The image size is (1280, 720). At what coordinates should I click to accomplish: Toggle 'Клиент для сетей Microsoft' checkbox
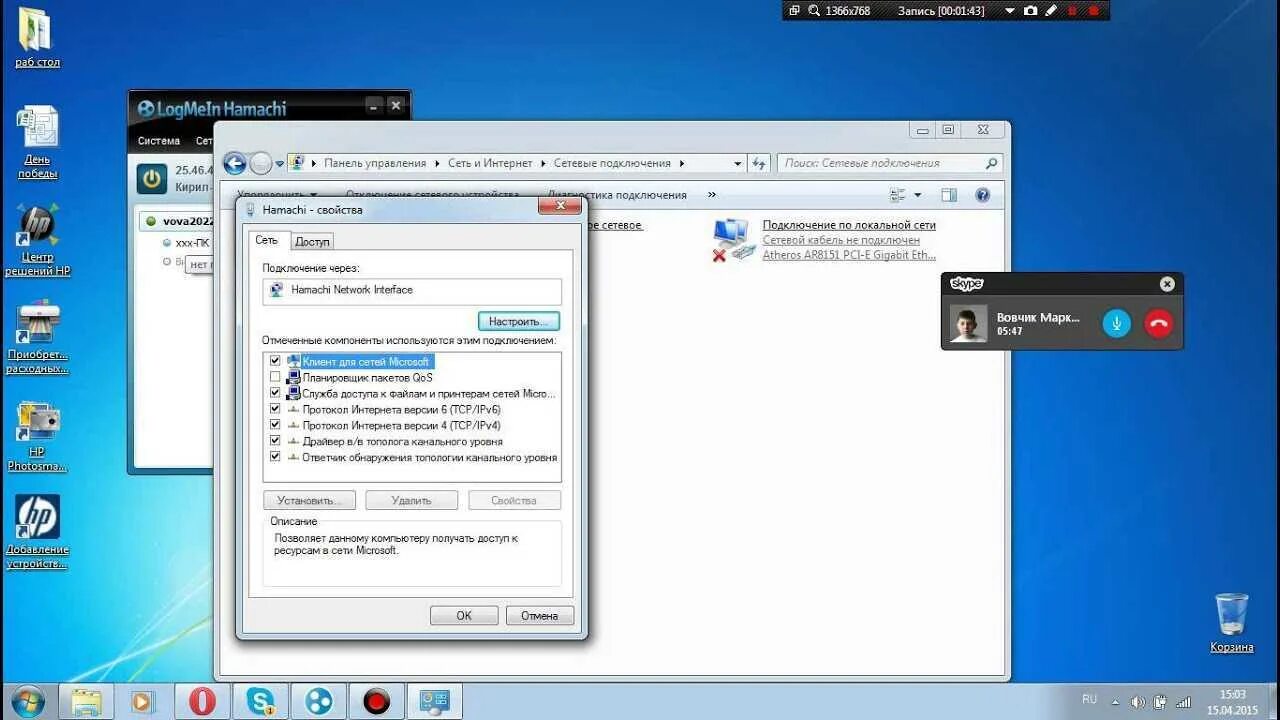pyautogui.click(x=275, y=361)
